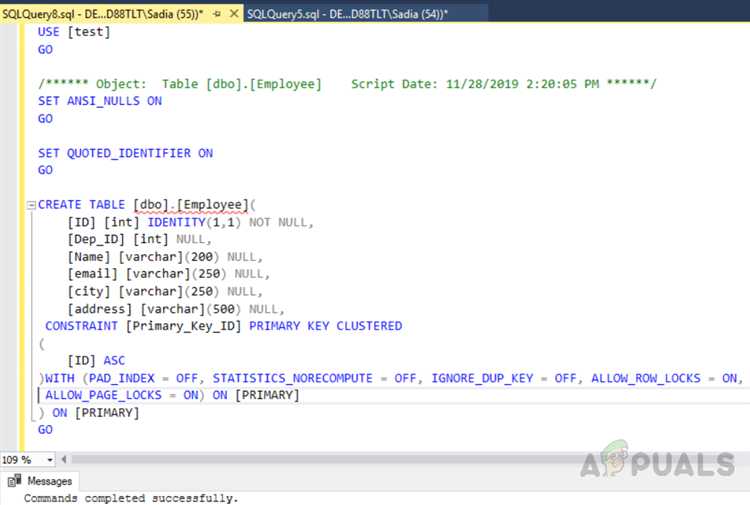Click the '[city] [varchar](250)' line
Image resolution: width=750 pixels, height=505 pixels.
[x=165, y=291]
